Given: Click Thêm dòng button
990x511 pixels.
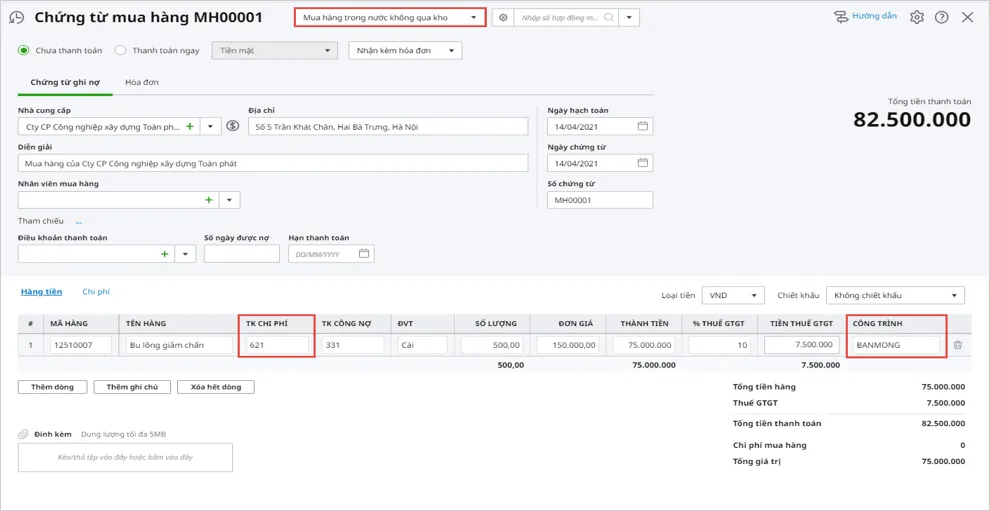Looking at the screenshot, I should point(52,387).
